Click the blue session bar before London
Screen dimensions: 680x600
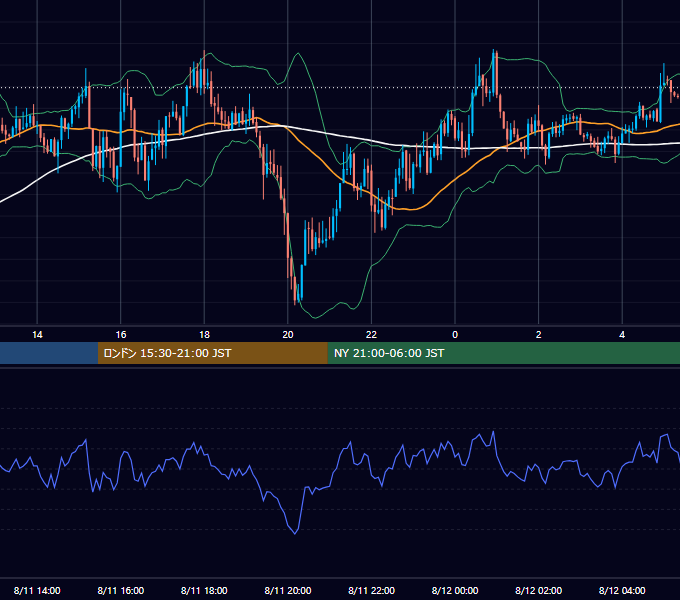(x=49, y=353)
